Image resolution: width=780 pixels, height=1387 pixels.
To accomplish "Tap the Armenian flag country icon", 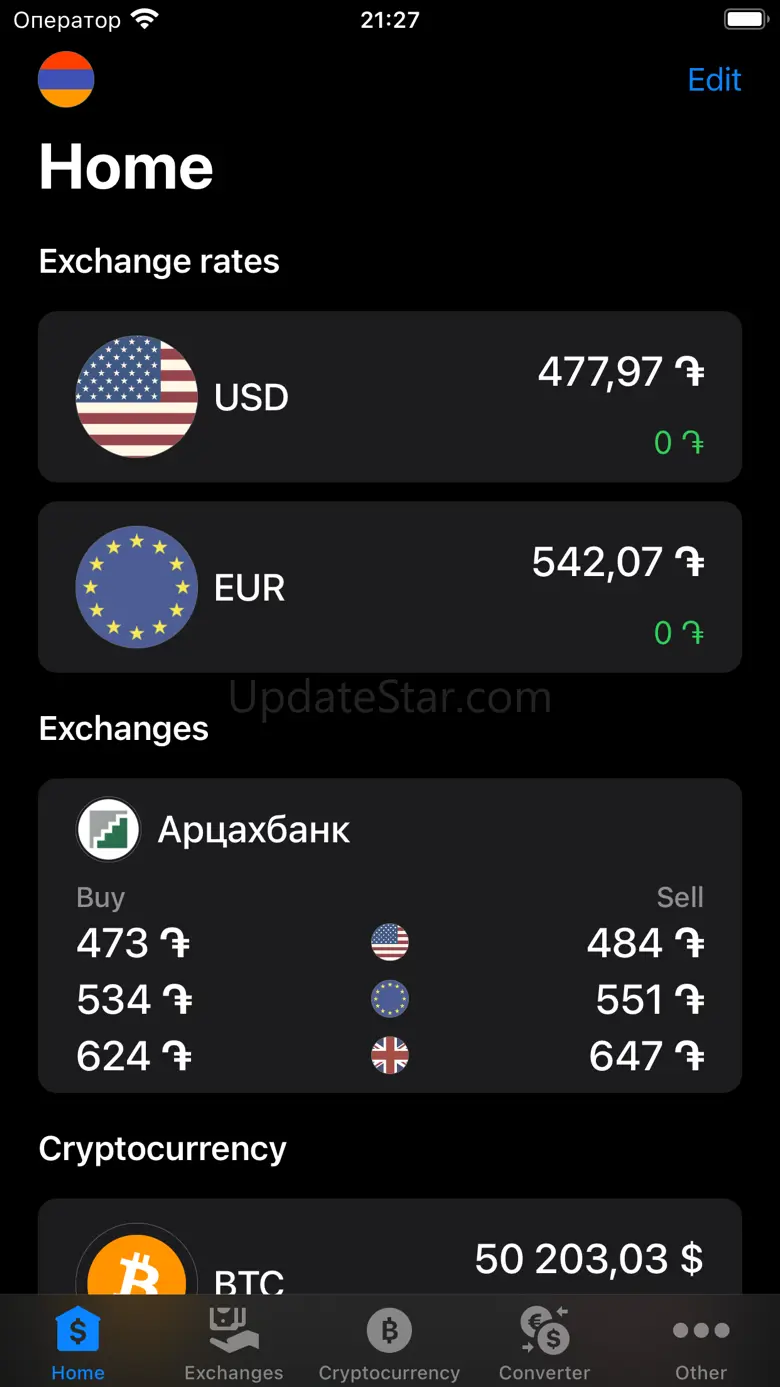I will tap(66, 79).
